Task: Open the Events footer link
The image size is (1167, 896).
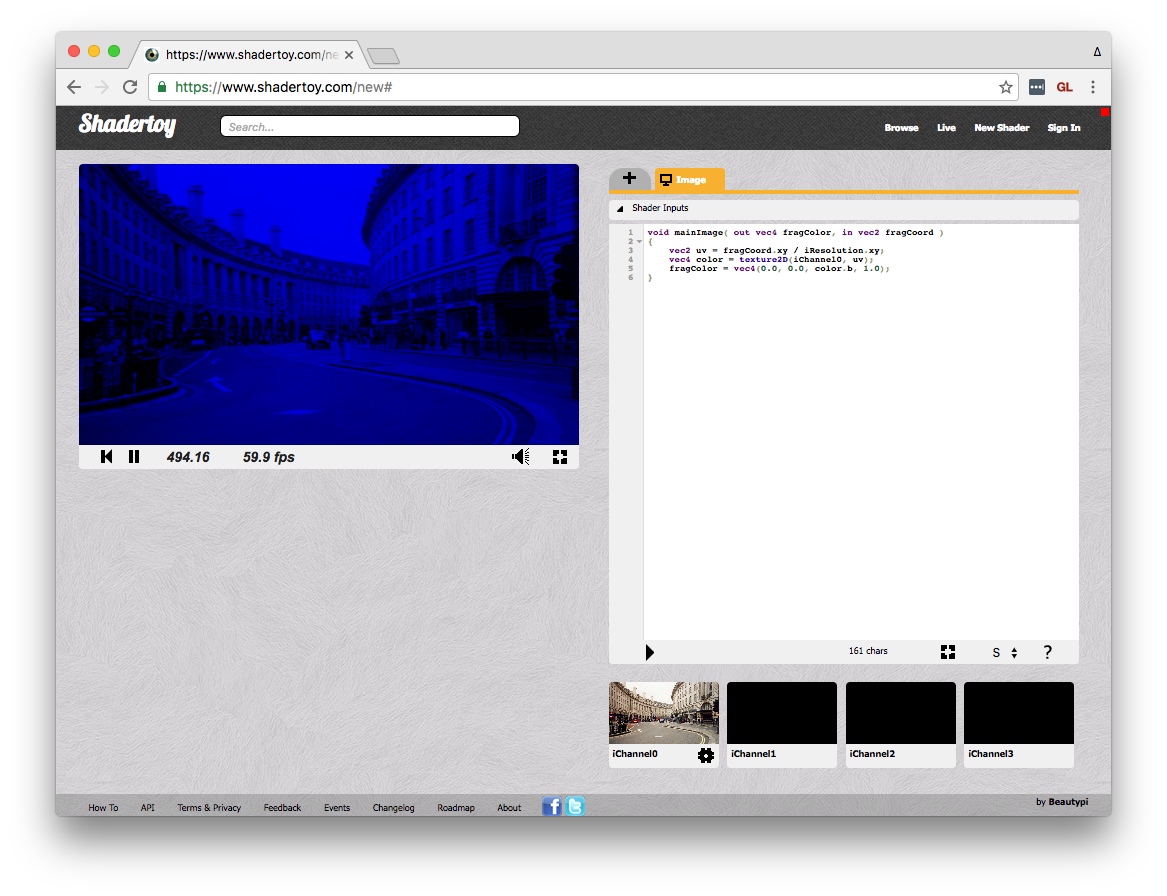Action: (x=336, y=807)
